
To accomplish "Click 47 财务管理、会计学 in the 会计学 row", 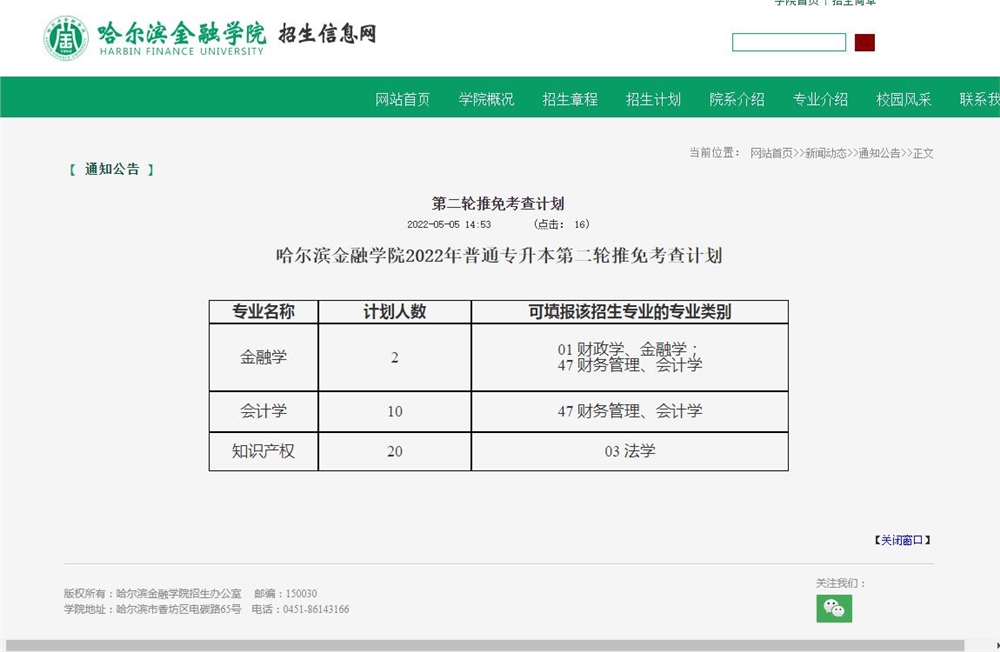I will (629, 411).
